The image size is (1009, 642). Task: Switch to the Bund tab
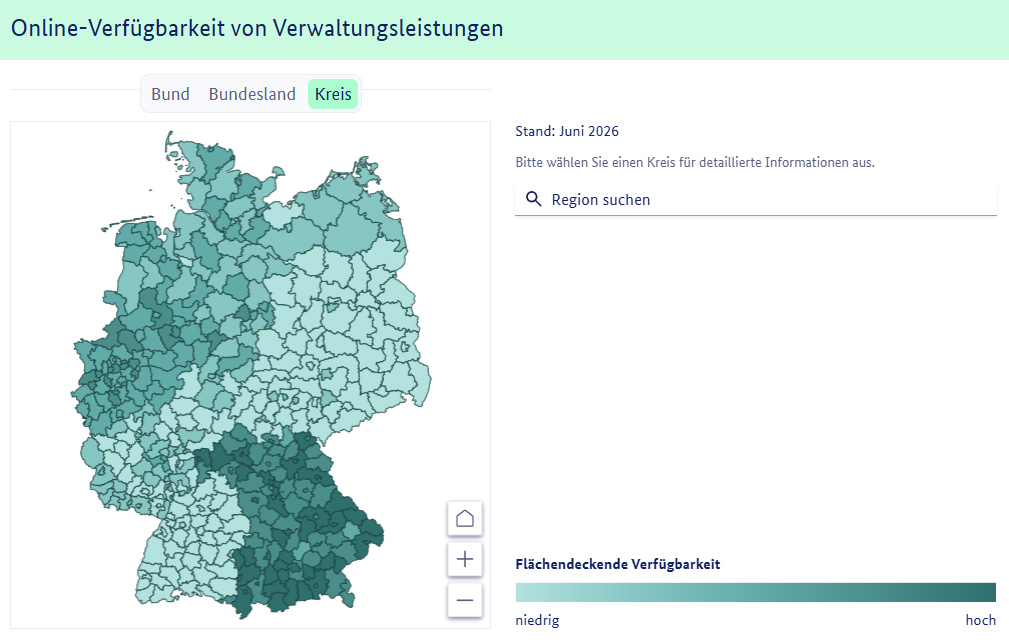[171, 94]
